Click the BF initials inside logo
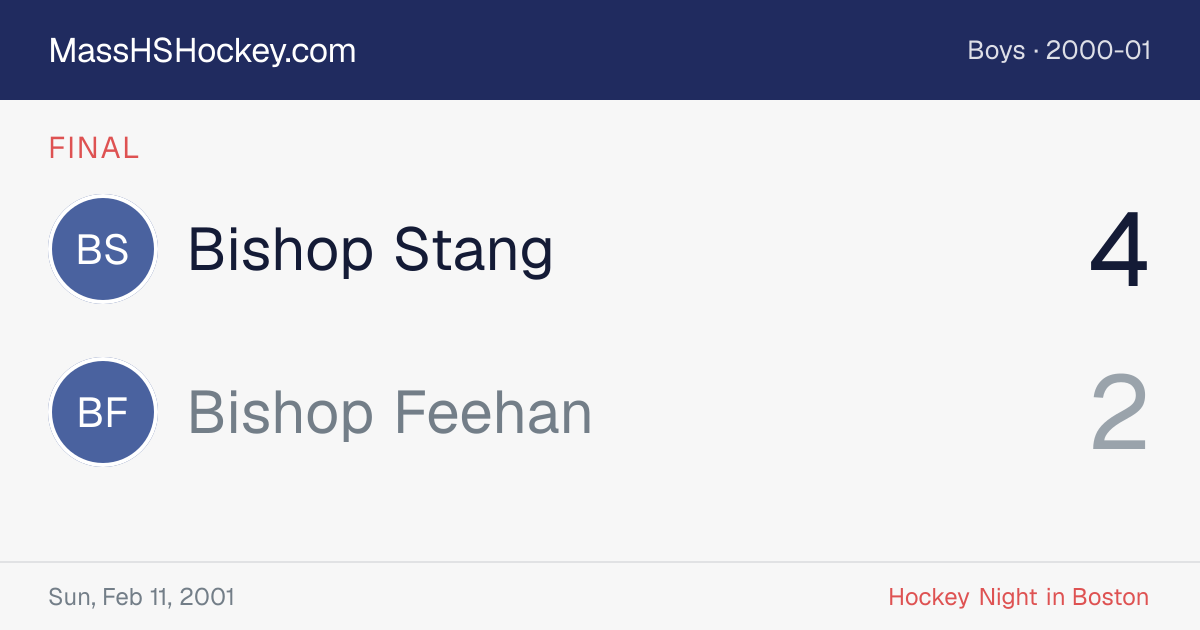The image size is (1200, 630). 103,412
